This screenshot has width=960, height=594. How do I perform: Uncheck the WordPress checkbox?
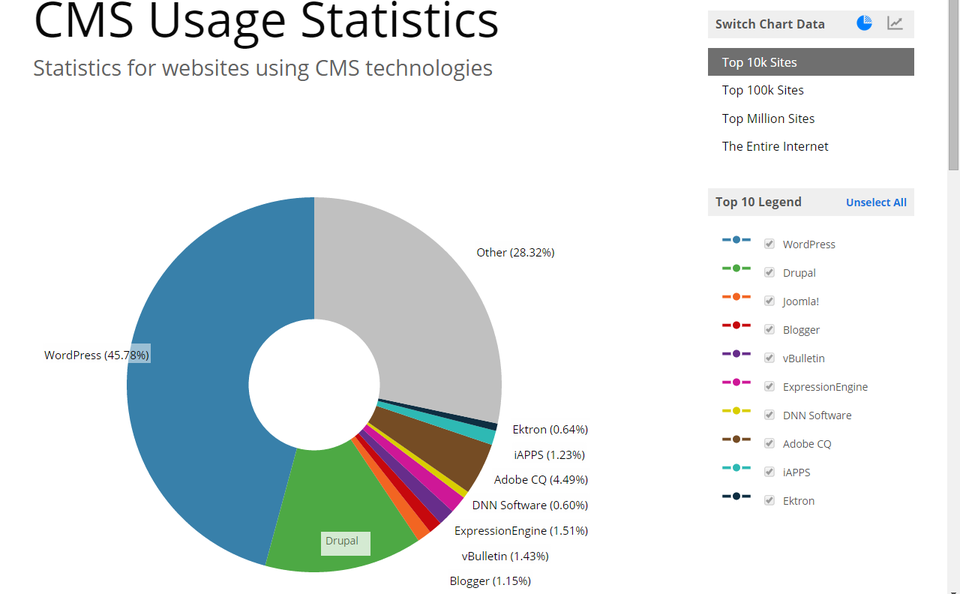(x=770, y=244)
